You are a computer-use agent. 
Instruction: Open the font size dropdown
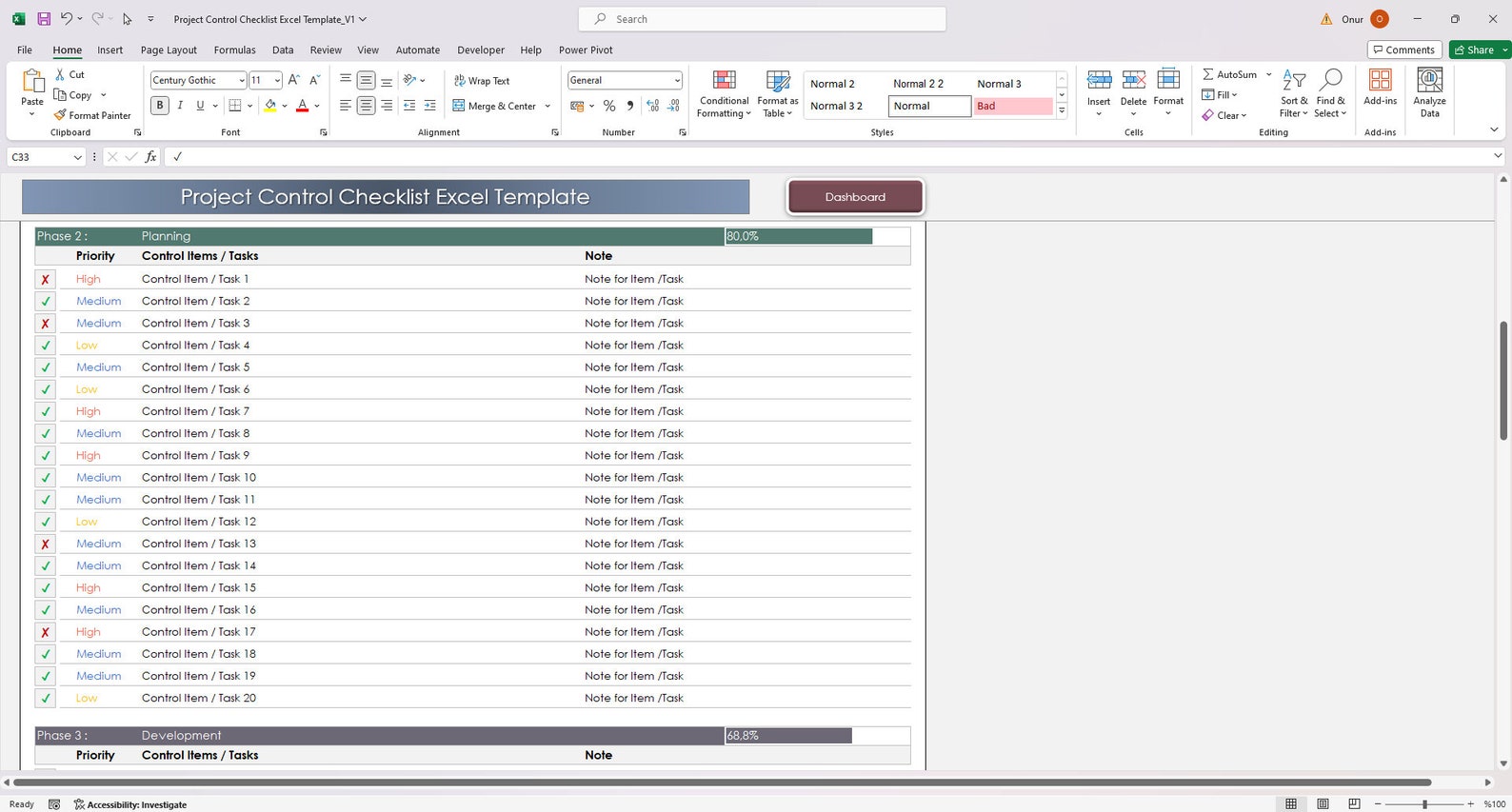(x=277, y=80)
